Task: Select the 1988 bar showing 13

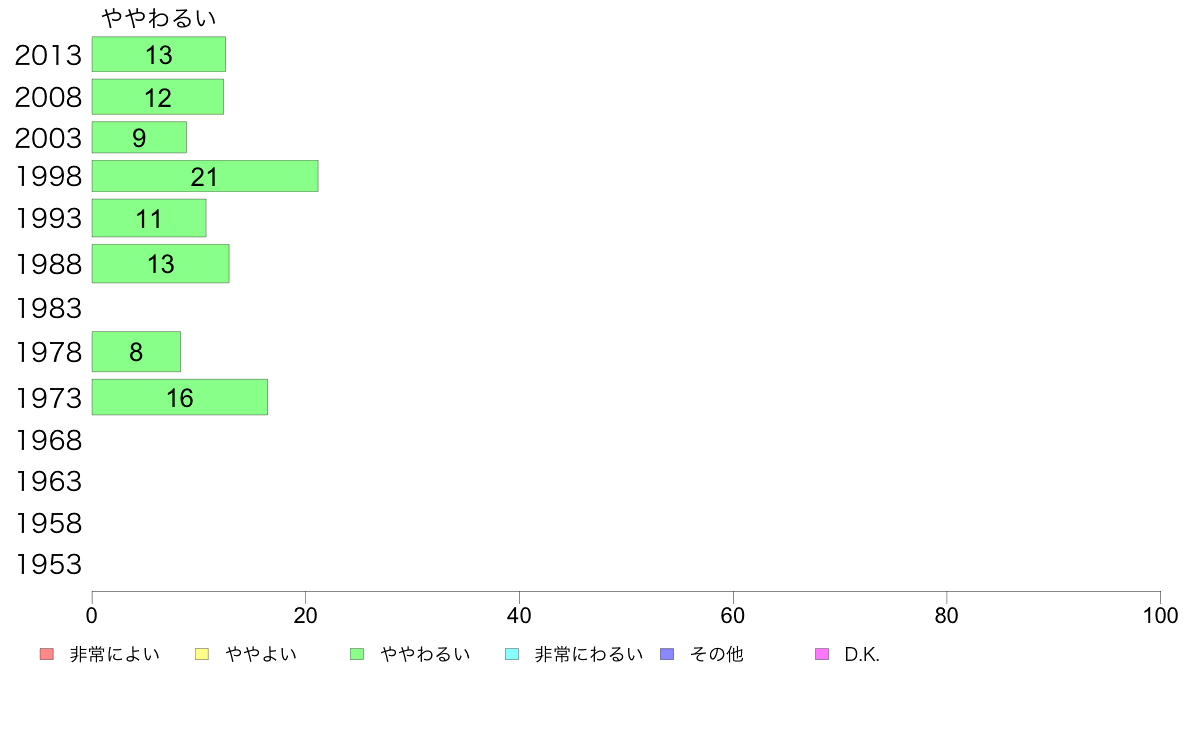Action: click(161, 264)
